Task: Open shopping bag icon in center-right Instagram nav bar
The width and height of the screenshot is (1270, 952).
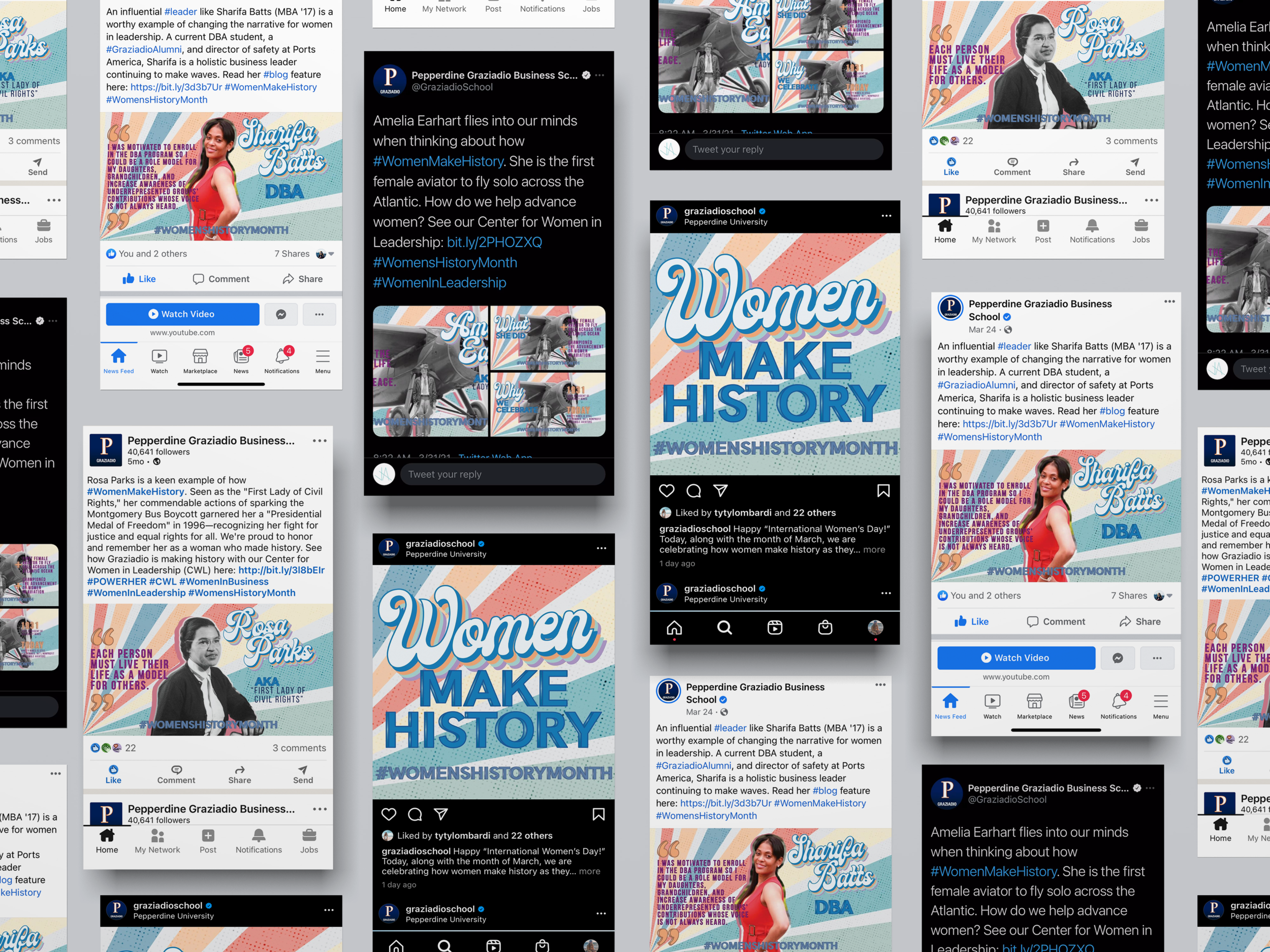Action: [x=825, y=628]
